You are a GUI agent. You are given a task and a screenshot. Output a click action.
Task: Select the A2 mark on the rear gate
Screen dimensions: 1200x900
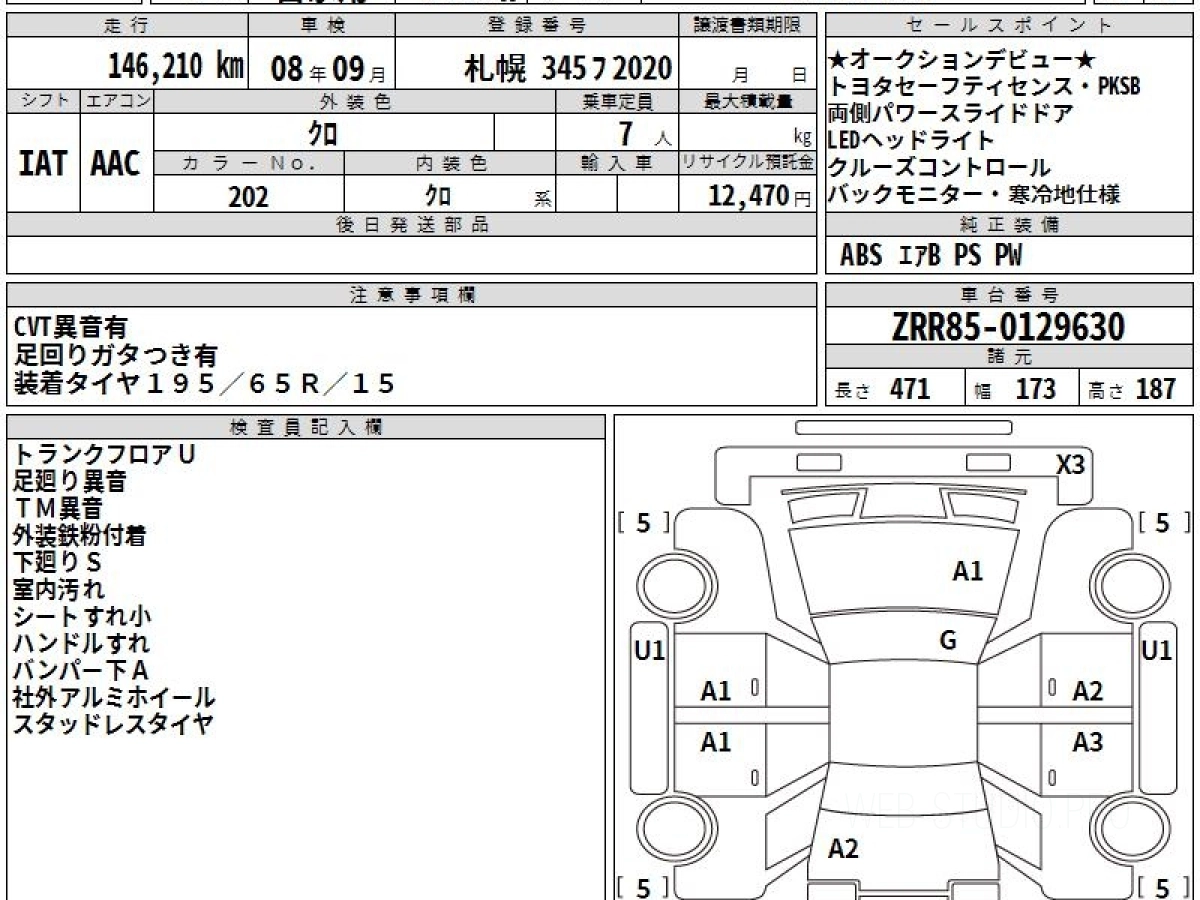[843, 849]
